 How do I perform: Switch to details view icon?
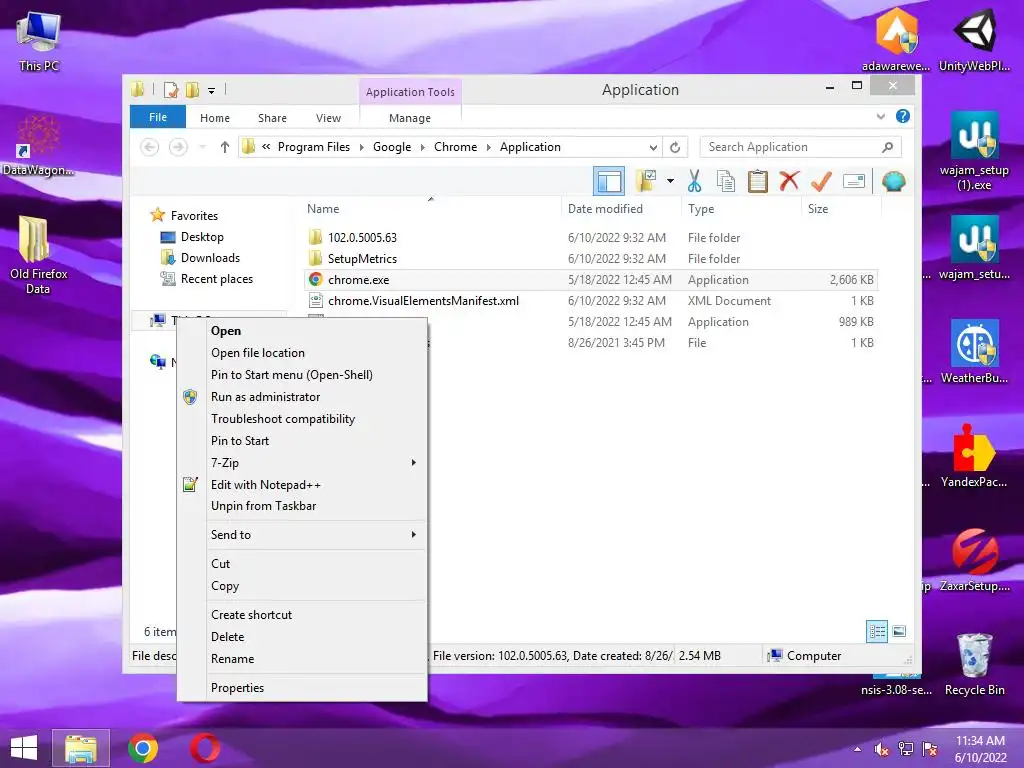[x=877, y=631]
